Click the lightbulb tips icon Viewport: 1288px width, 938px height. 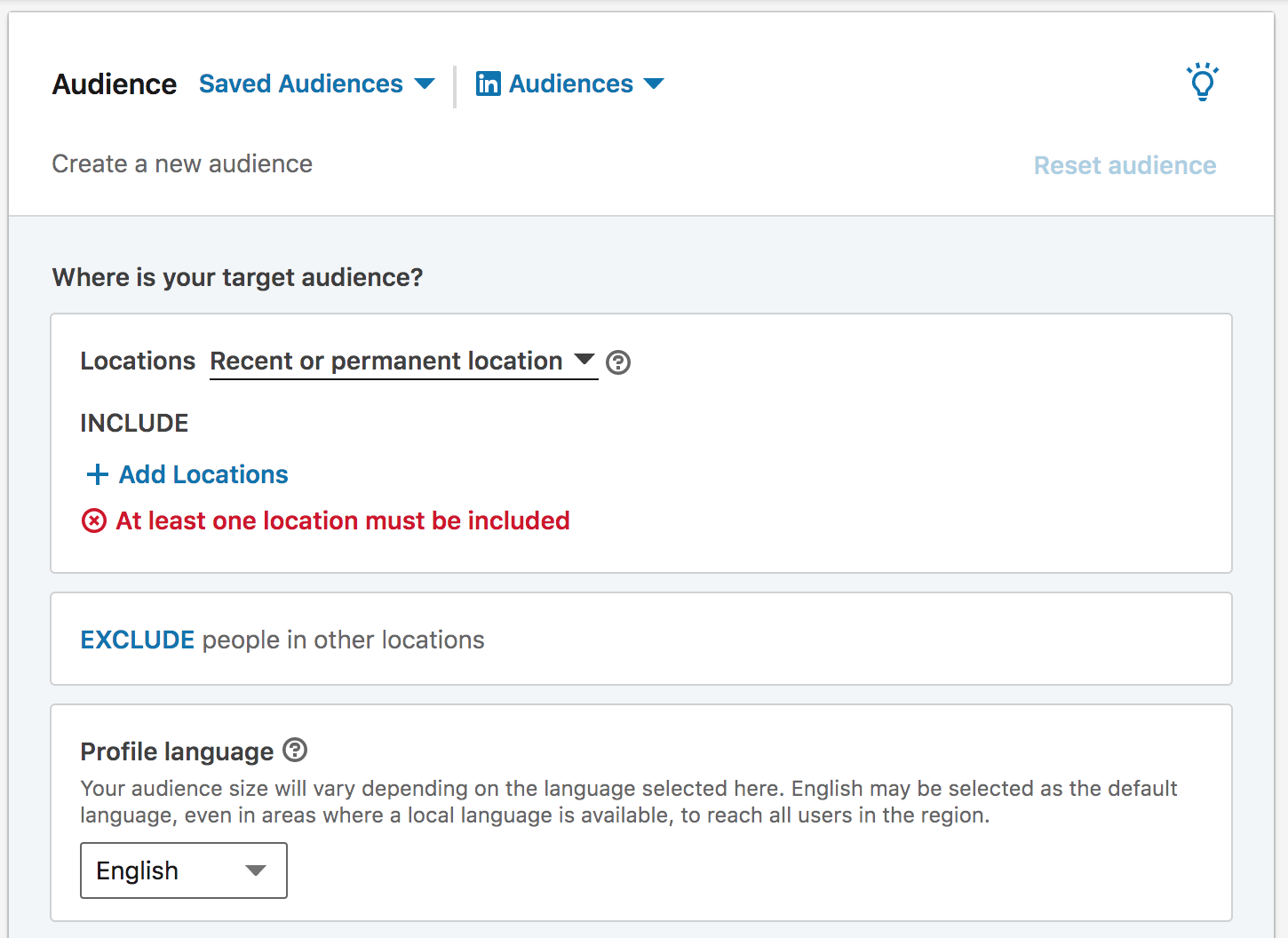1202,83
